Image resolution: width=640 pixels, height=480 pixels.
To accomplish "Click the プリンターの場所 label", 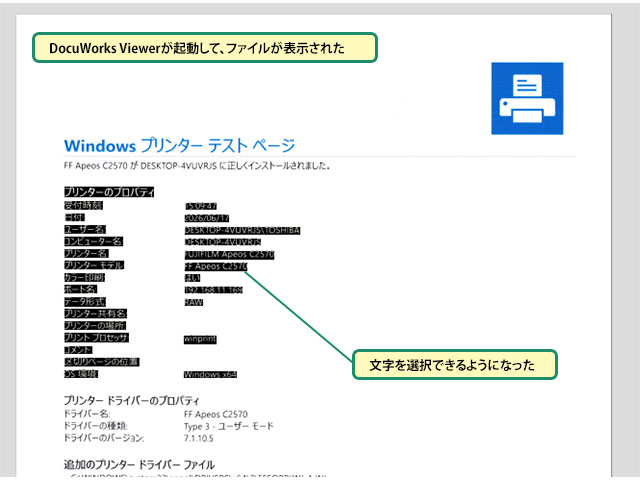I will click(95, 325).
